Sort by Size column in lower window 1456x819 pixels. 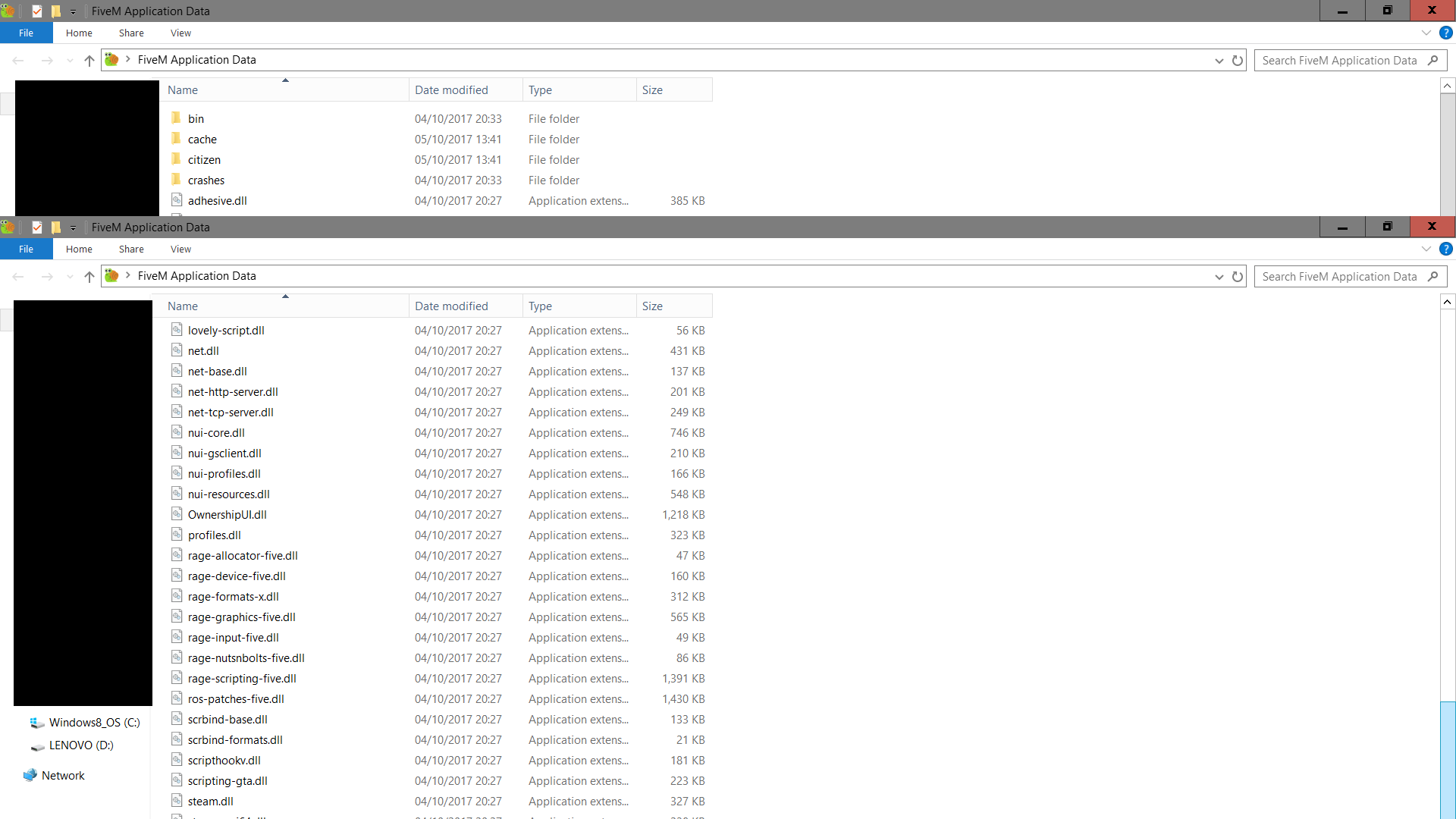click(x=652, y=306)
